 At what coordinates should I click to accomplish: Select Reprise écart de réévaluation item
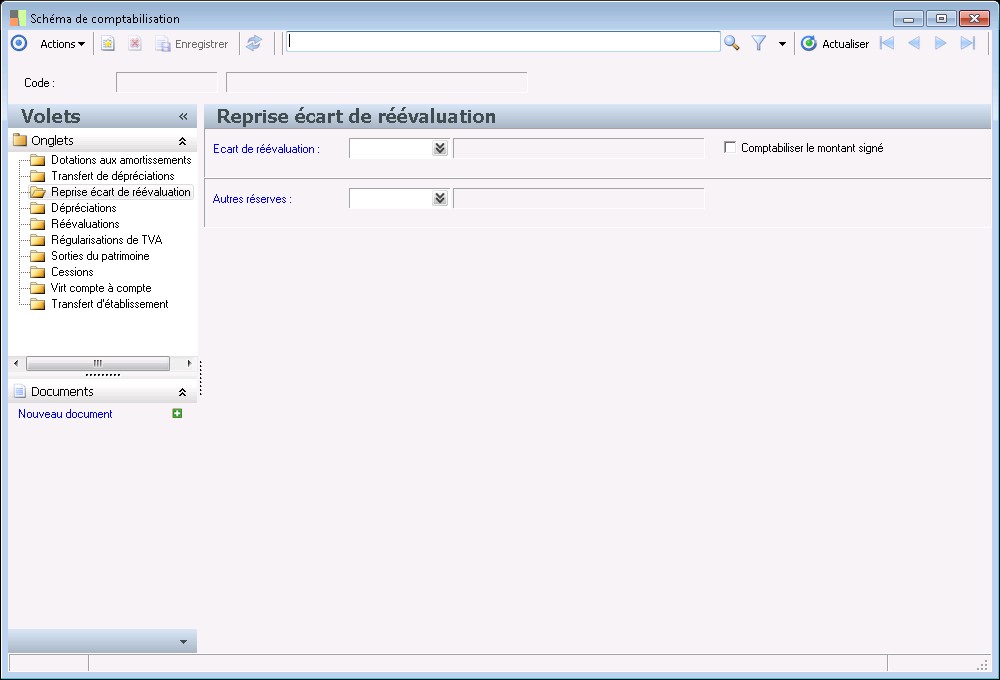(x=121, y=192)
